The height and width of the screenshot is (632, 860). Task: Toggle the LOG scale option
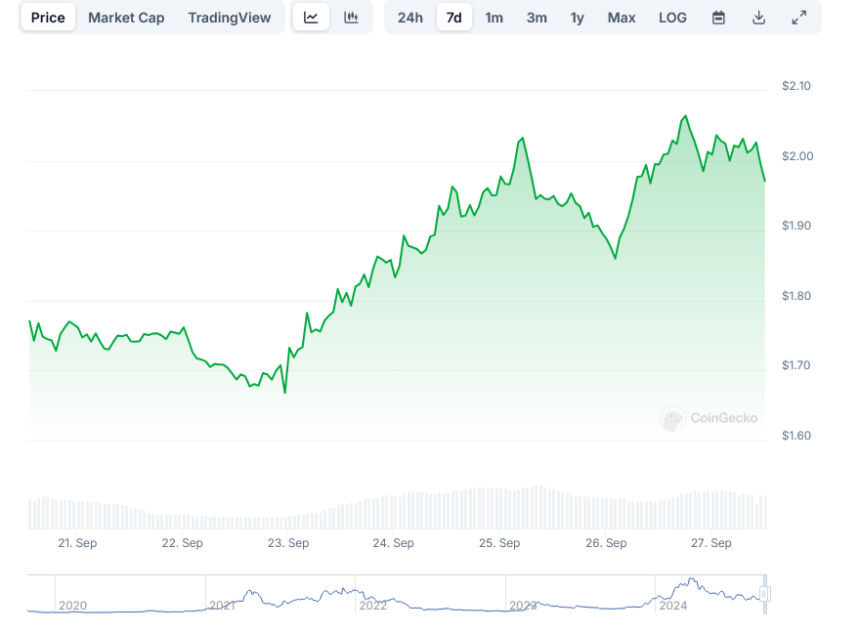(x=673, y=17)
